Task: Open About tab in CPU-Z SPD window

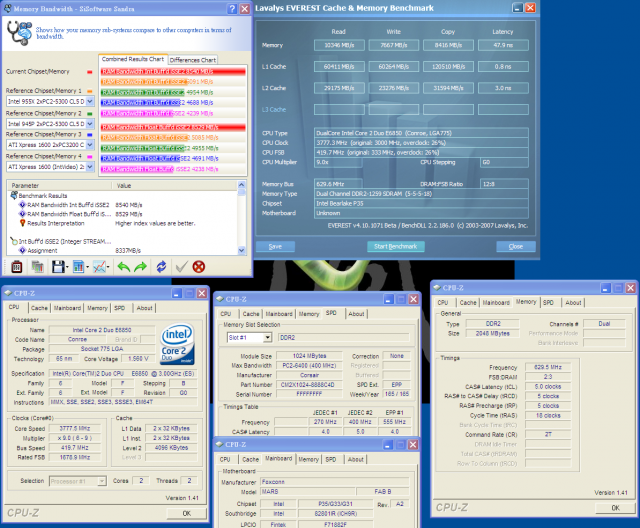Action: click(x=356, y=314)
